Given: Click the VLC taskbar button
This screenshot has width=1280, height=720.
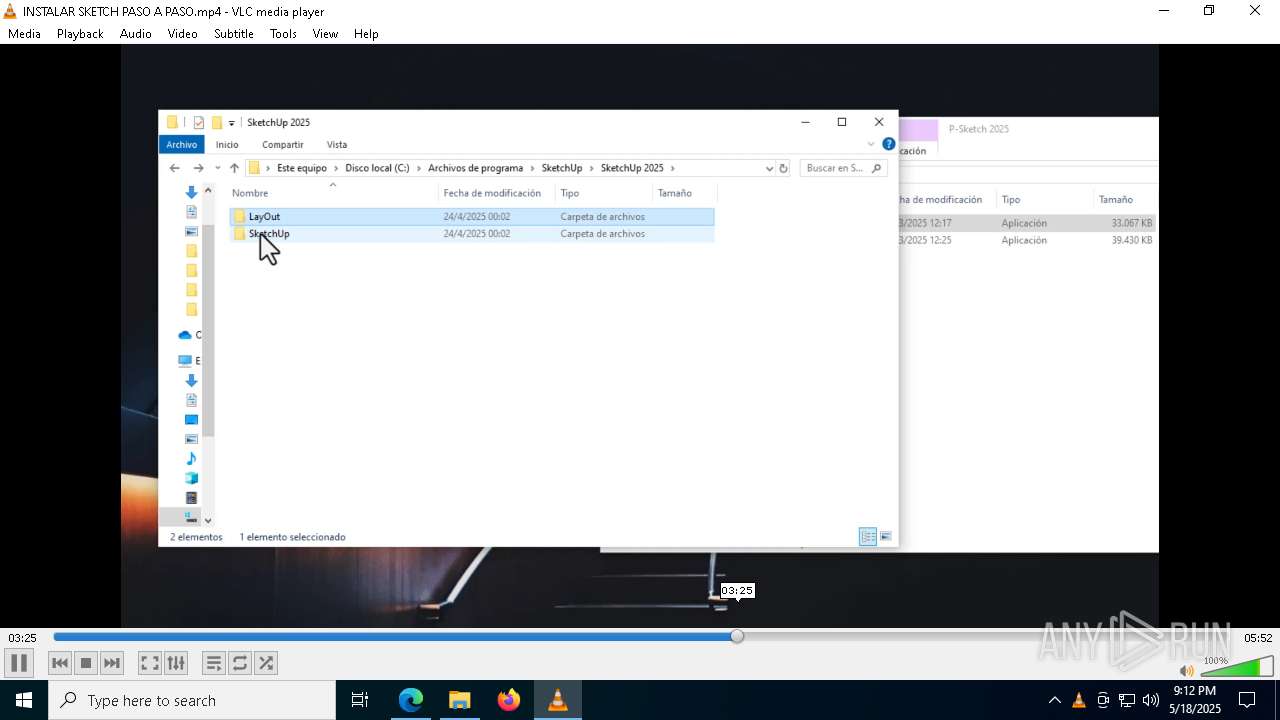Looking at the screenshot, I should [x=558, y=700].
